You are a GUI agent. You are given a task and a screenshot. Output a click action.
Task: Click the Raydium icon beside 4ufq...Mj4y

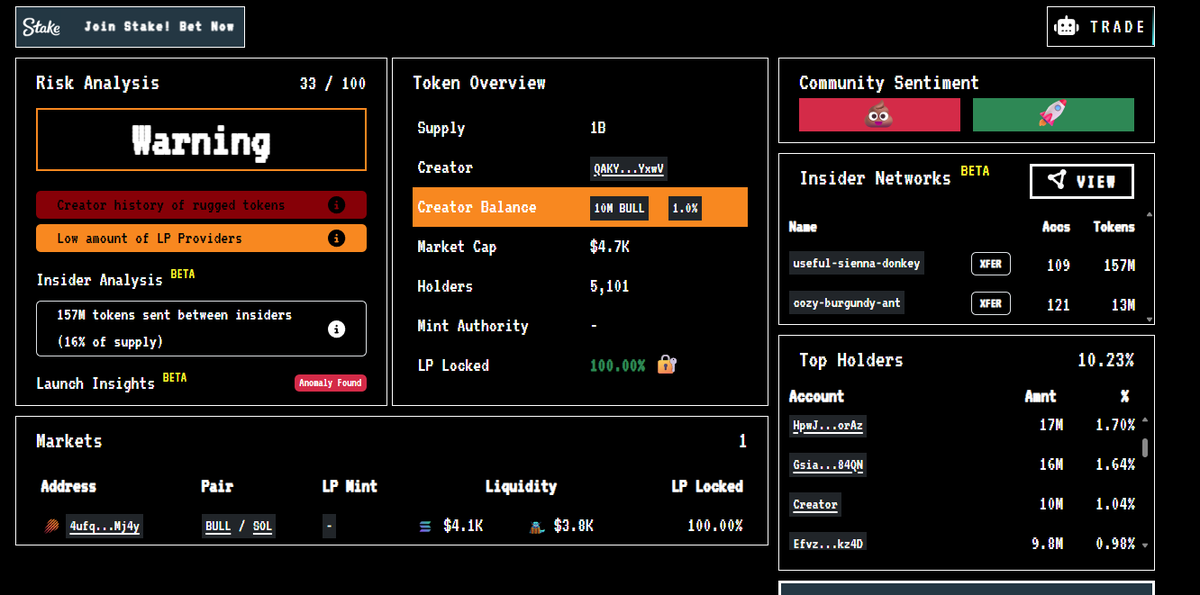tap(53, 526)
